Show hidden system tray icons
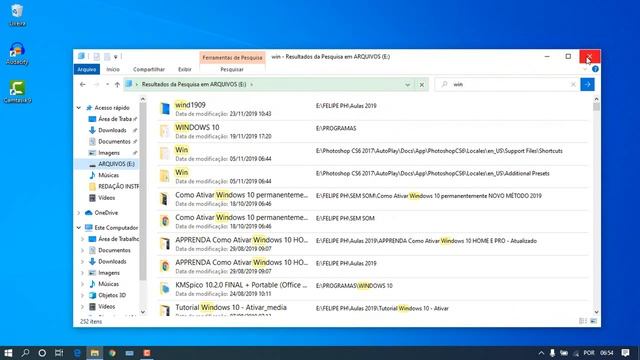The width and height of the screenshot is (640, 360). pyautogui.click(x=541, y=353)
